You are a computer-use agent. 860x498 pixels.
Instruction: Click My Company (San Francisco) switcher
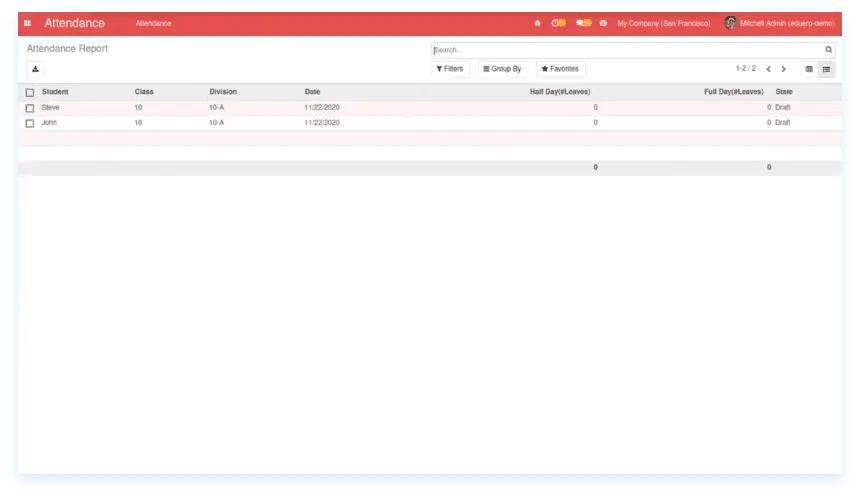[x=663, y=23]
